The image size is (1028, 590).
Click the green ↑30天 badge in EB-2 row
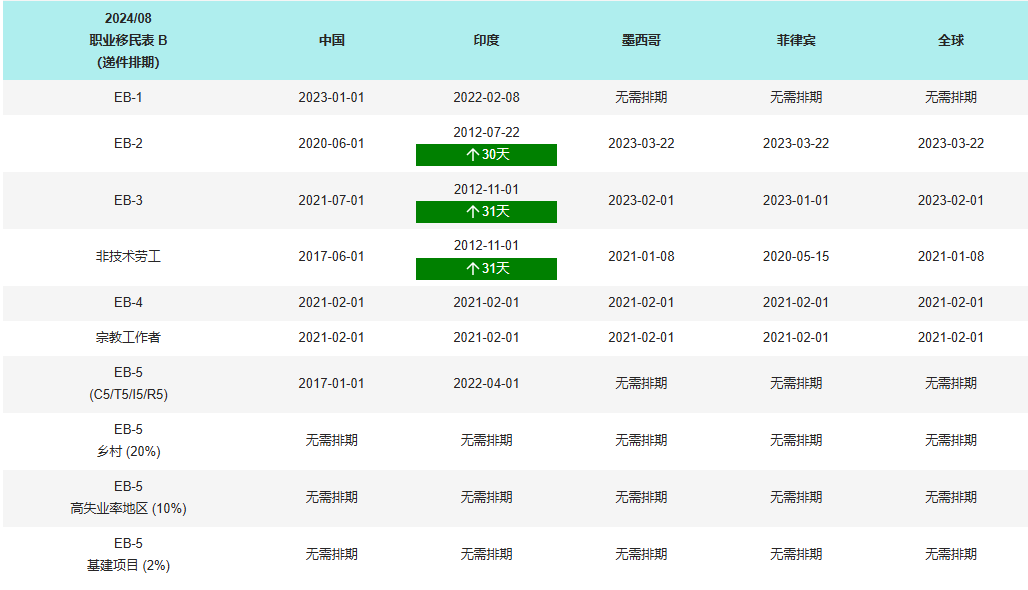(x=486, y=155)
